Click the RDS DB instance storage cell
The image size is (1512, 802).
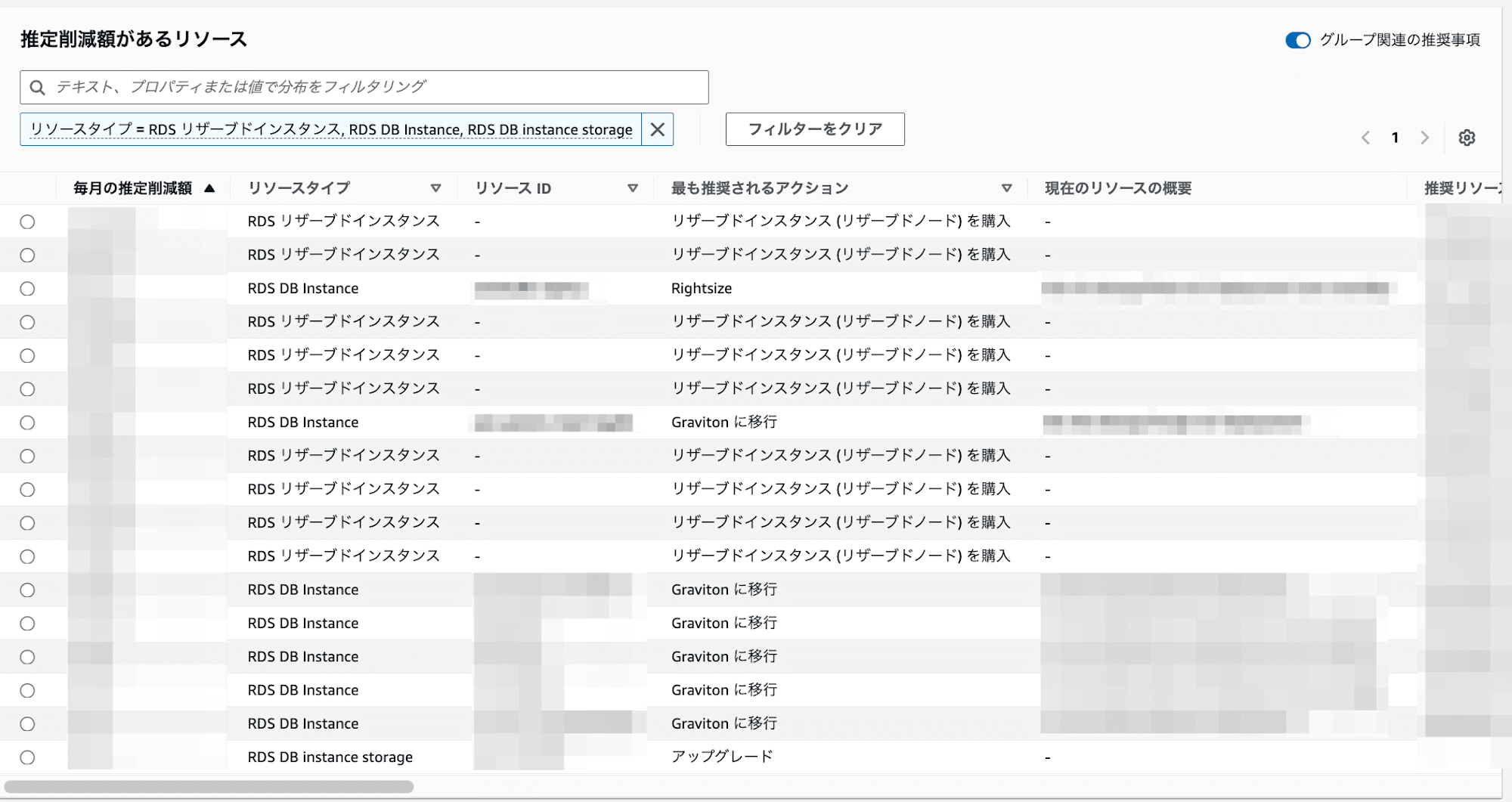coord(330,757)
